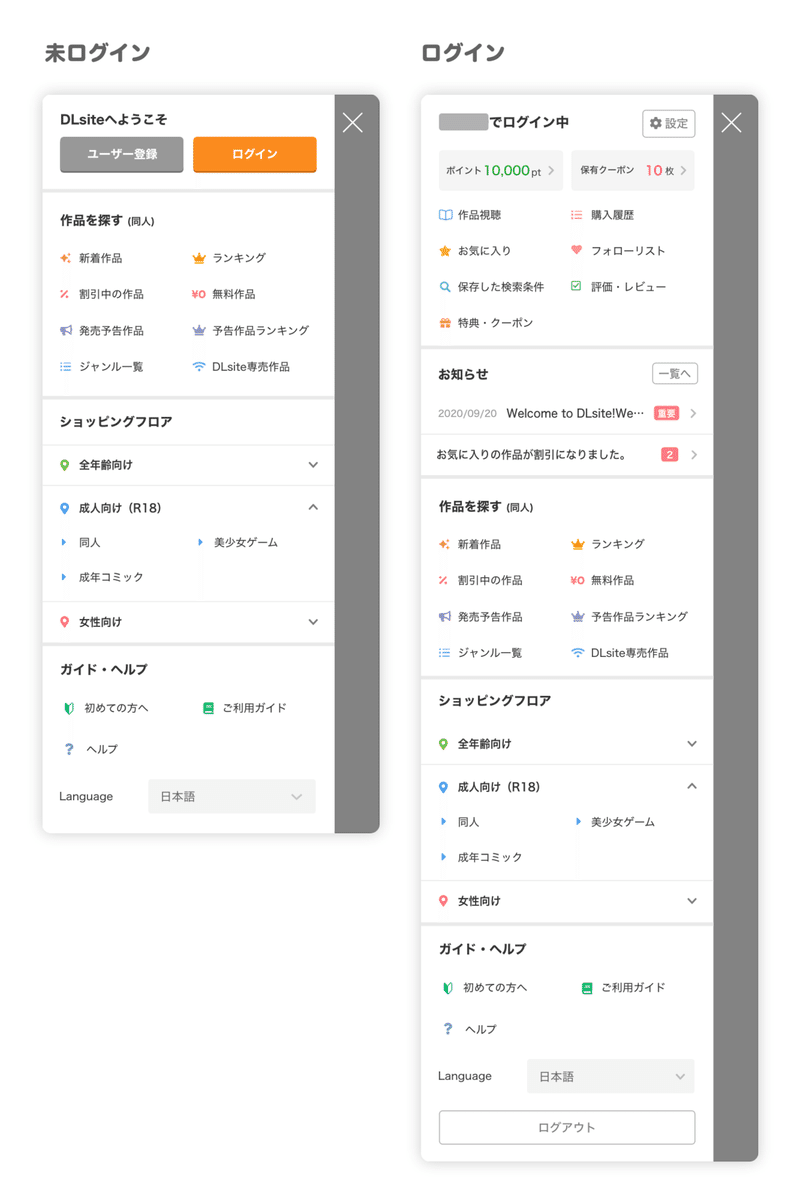Click the フォローリスト heart icon

577,251
